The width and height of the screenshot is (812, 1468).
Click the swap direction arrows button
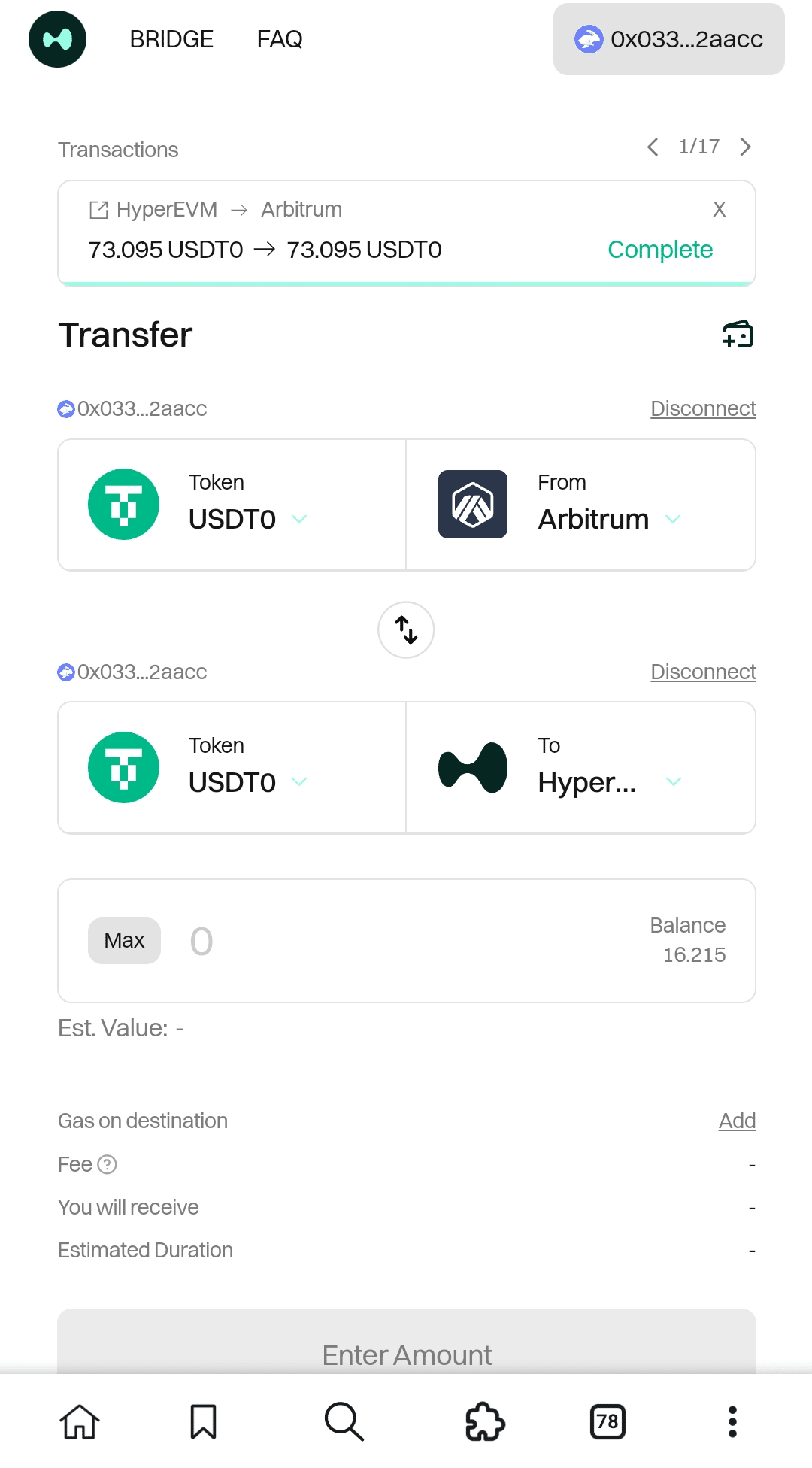[406, 630]
